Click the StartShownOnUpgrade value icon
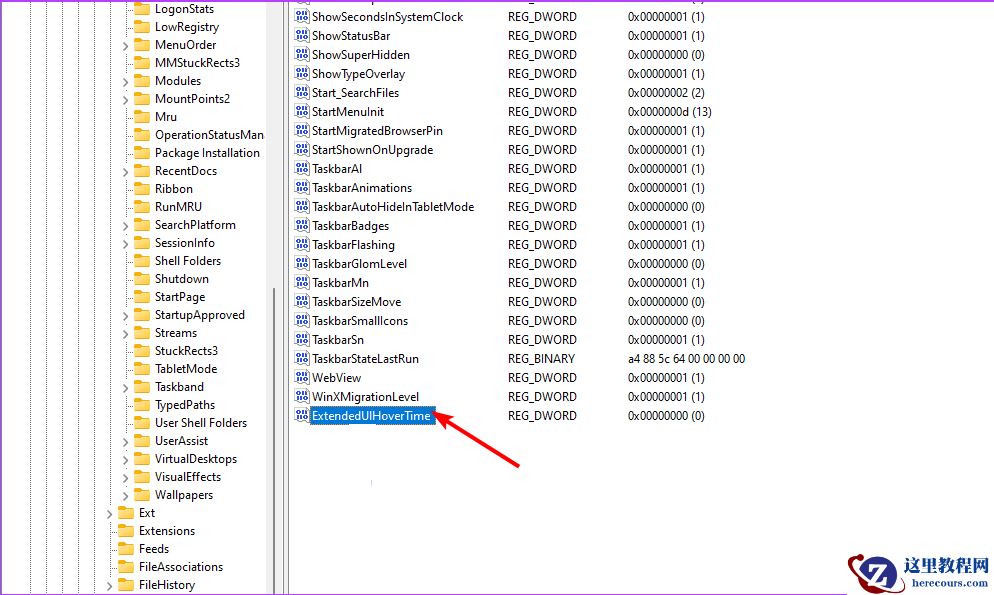Screen dimensions: 994x595 [302, 150]
